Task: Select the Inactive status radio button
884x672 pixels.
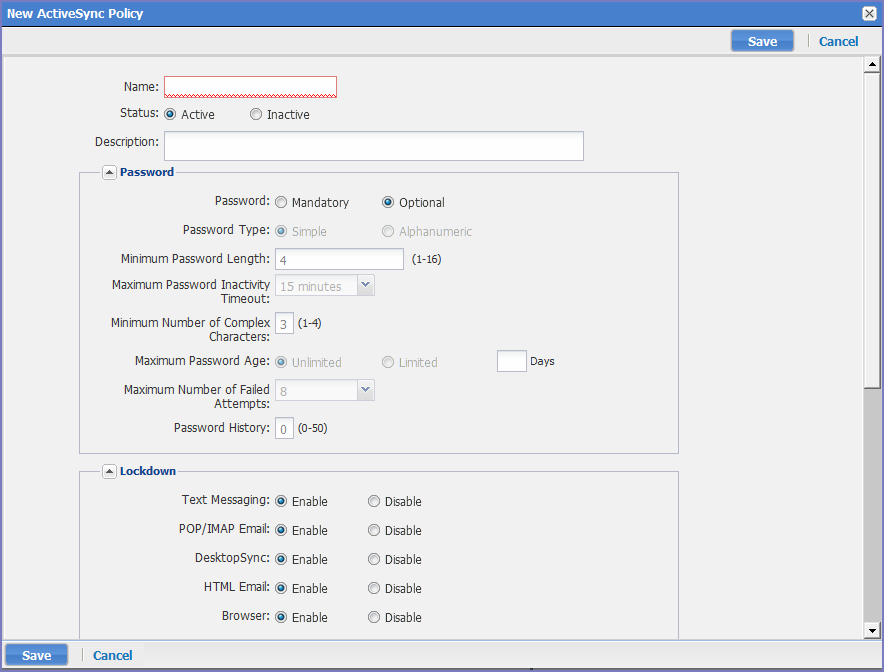Action: (256, 114)
